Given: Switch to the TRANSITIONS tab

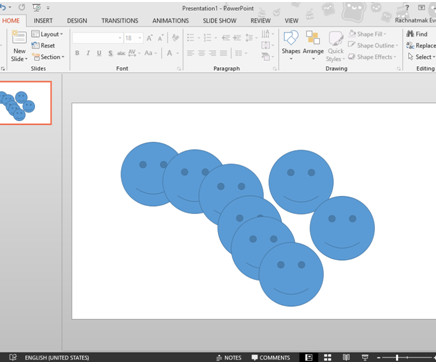Looking at the screenshot, I should click(120, 21).
